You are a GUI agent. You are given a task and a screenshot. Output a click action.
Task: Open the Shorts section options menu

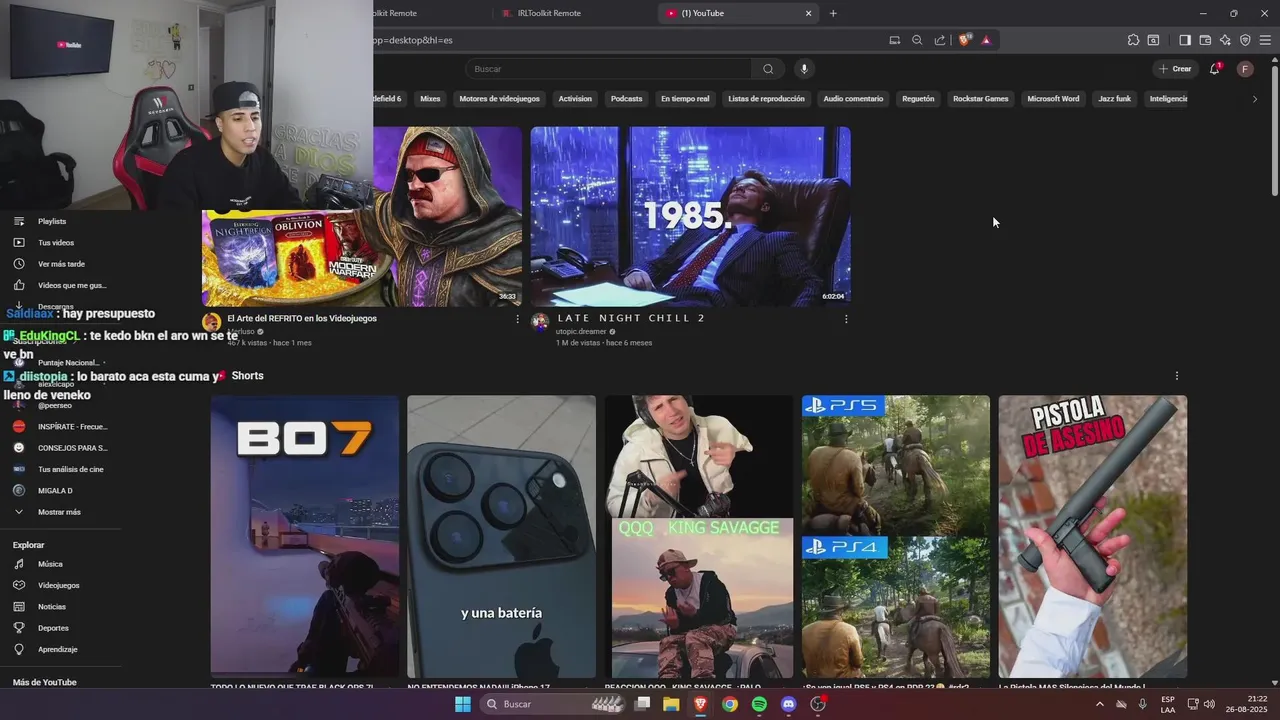[x=1176, y=376]
